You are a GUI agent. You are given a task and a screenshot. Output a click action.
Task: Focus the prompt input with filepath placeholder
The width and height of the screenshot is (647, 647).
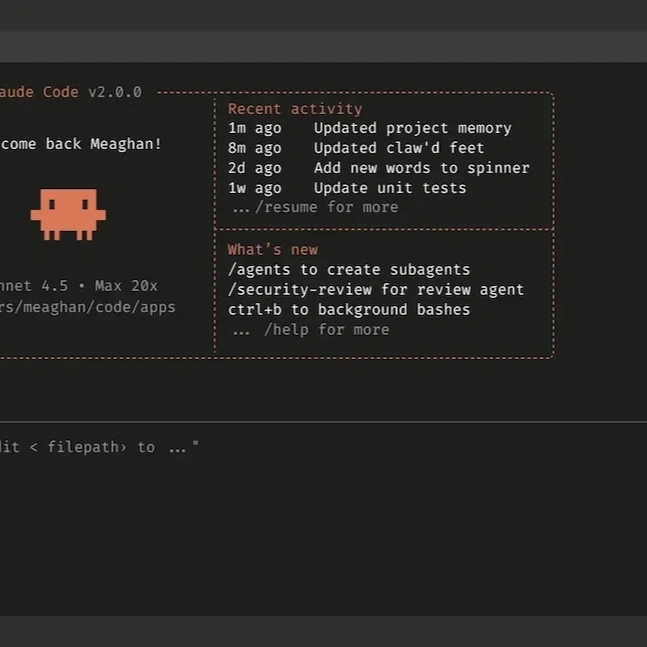324,447
